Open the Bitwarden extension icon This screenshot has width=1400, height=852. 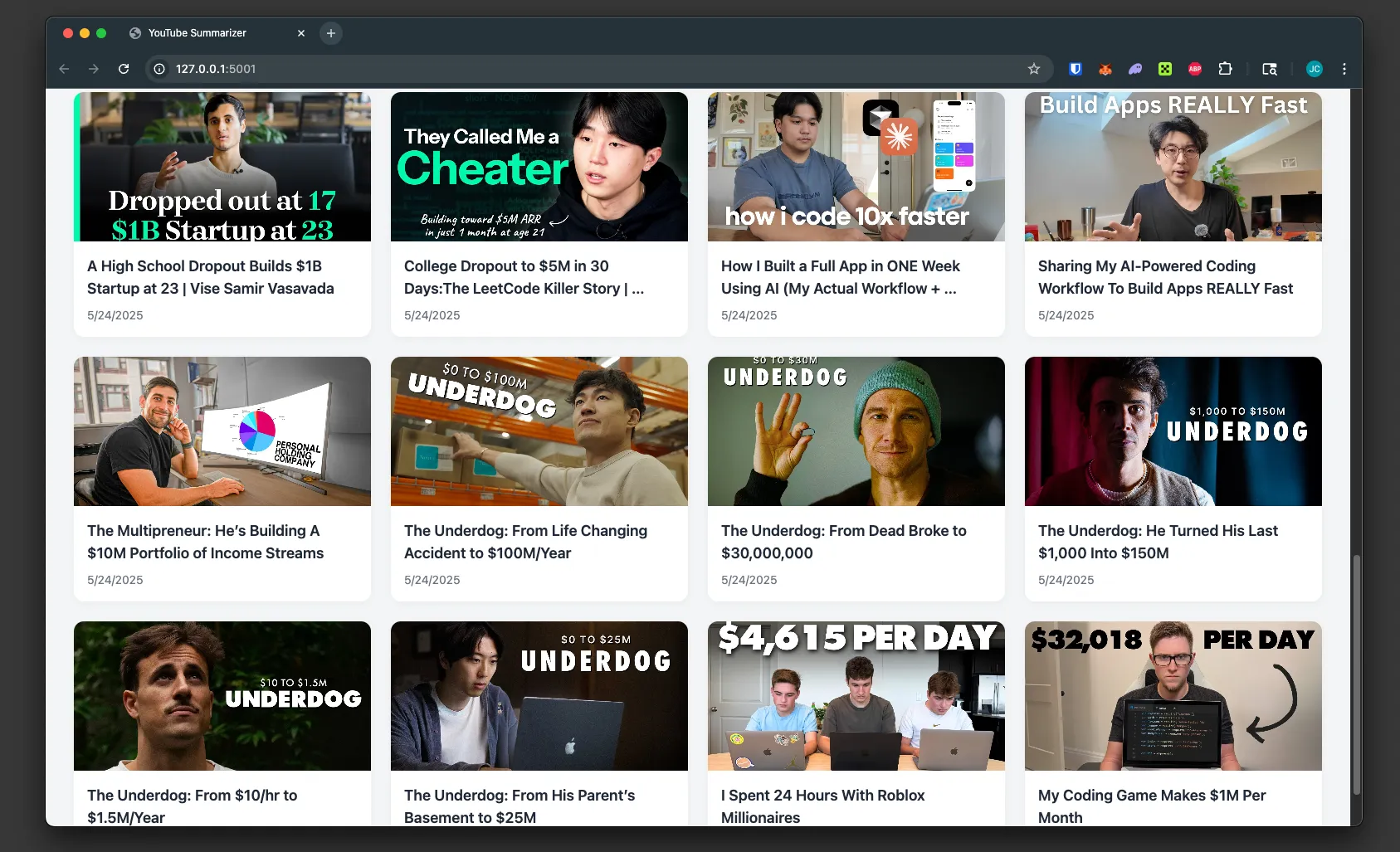tap(1075, 69)
